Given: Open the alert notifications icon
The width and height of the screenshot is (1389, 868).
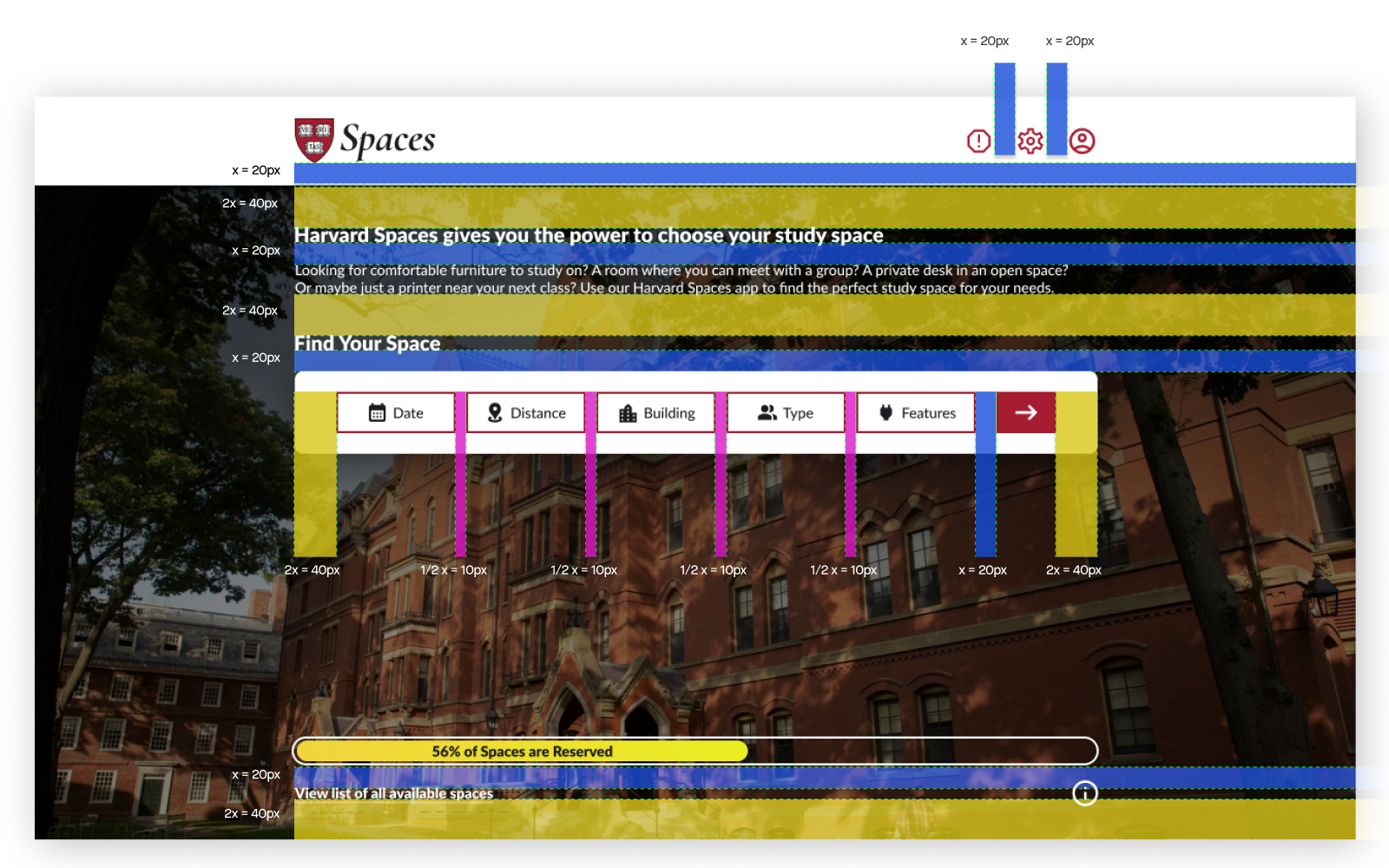Looking at the screenshot, I should click(978, 141).
